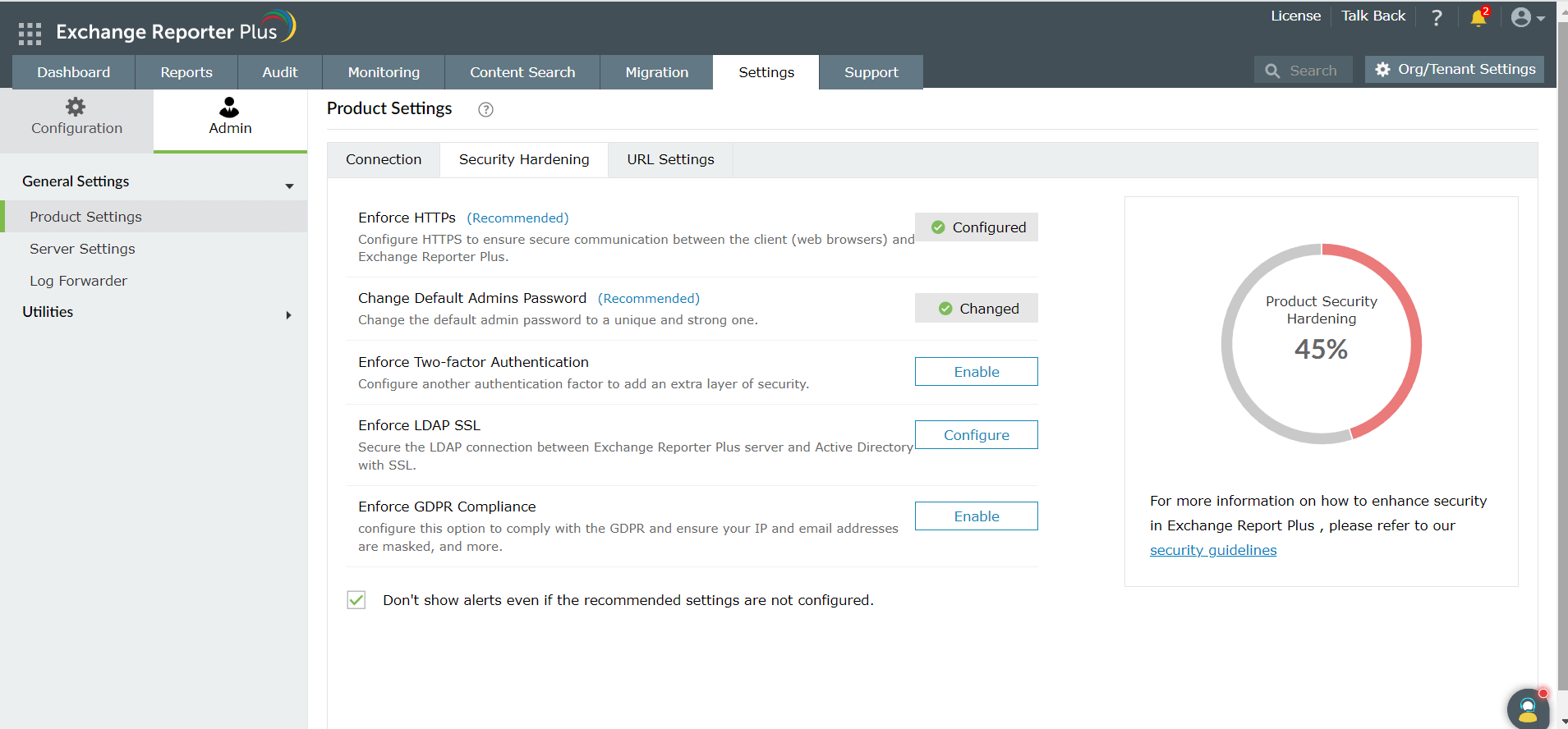Go to the Dashboard tab

pyautogui.click(x=74, y=72)
